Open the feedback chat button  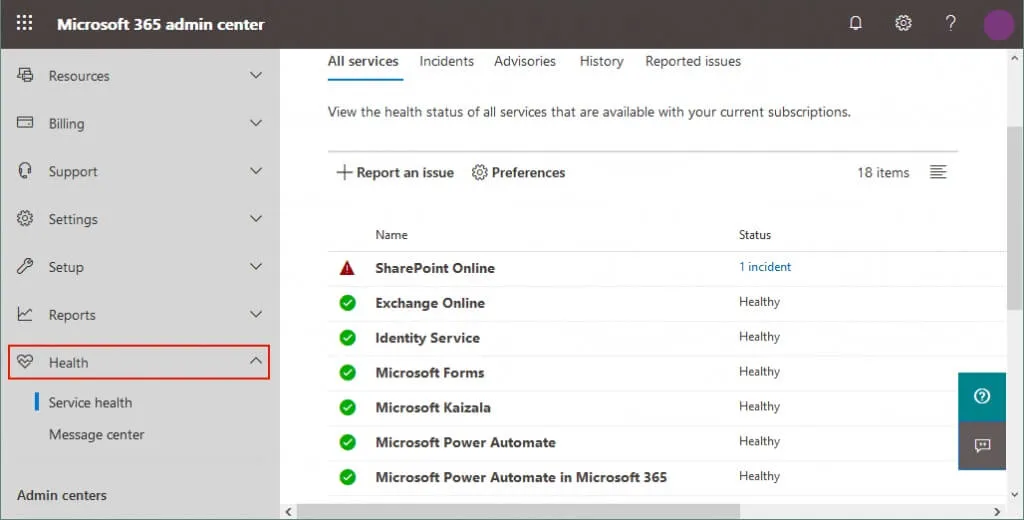[981, 445]
